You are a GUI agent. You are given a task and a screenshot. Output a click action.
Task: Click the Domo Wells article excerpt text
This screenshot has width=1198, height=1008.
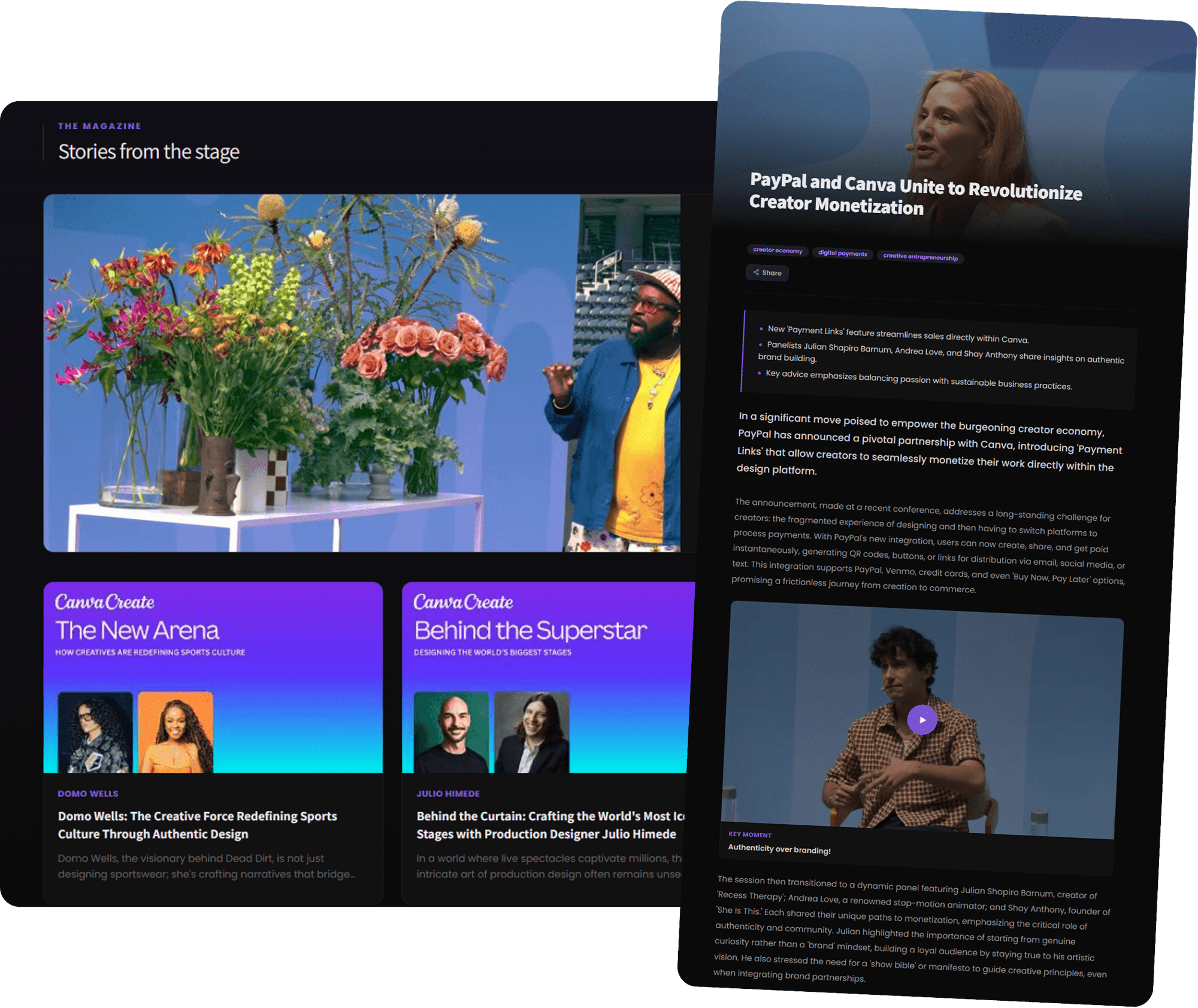207,866
